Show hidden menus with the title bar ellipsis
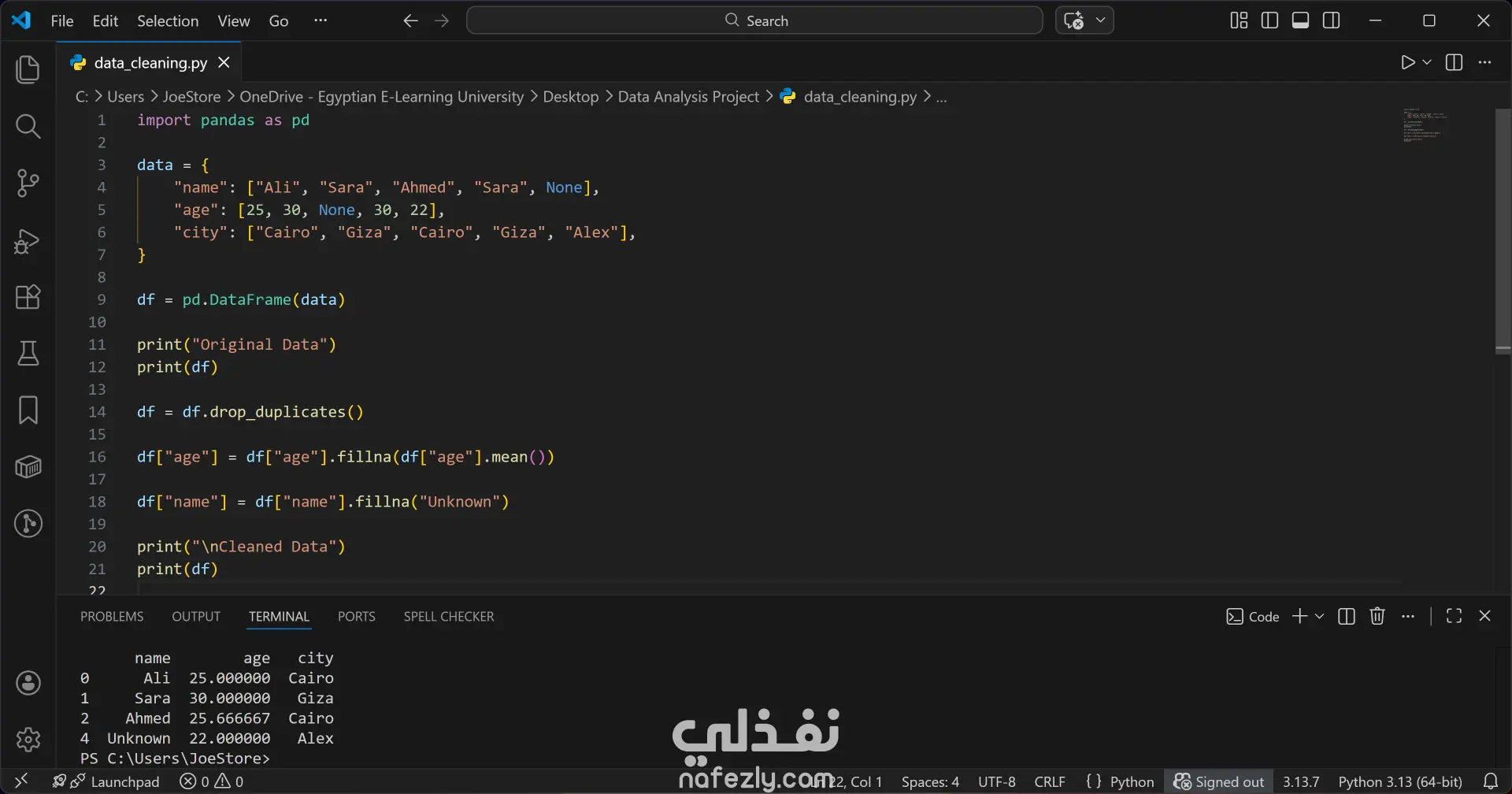The width and height of the screenshot is (1512, 794). tap(321, 20)
